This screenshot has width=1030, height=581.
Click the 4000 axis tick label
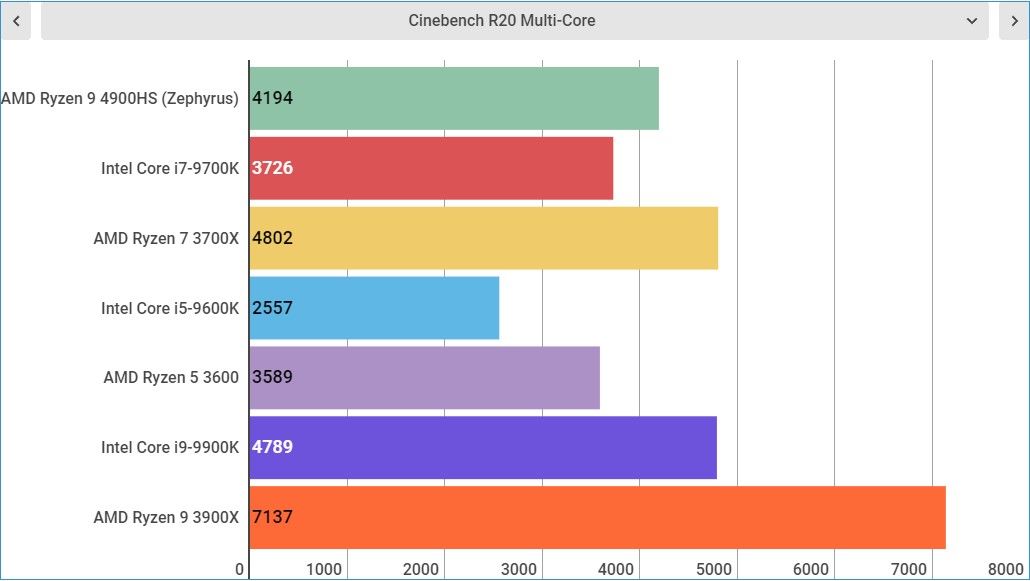pyautogui.click(x=616, y=569)
